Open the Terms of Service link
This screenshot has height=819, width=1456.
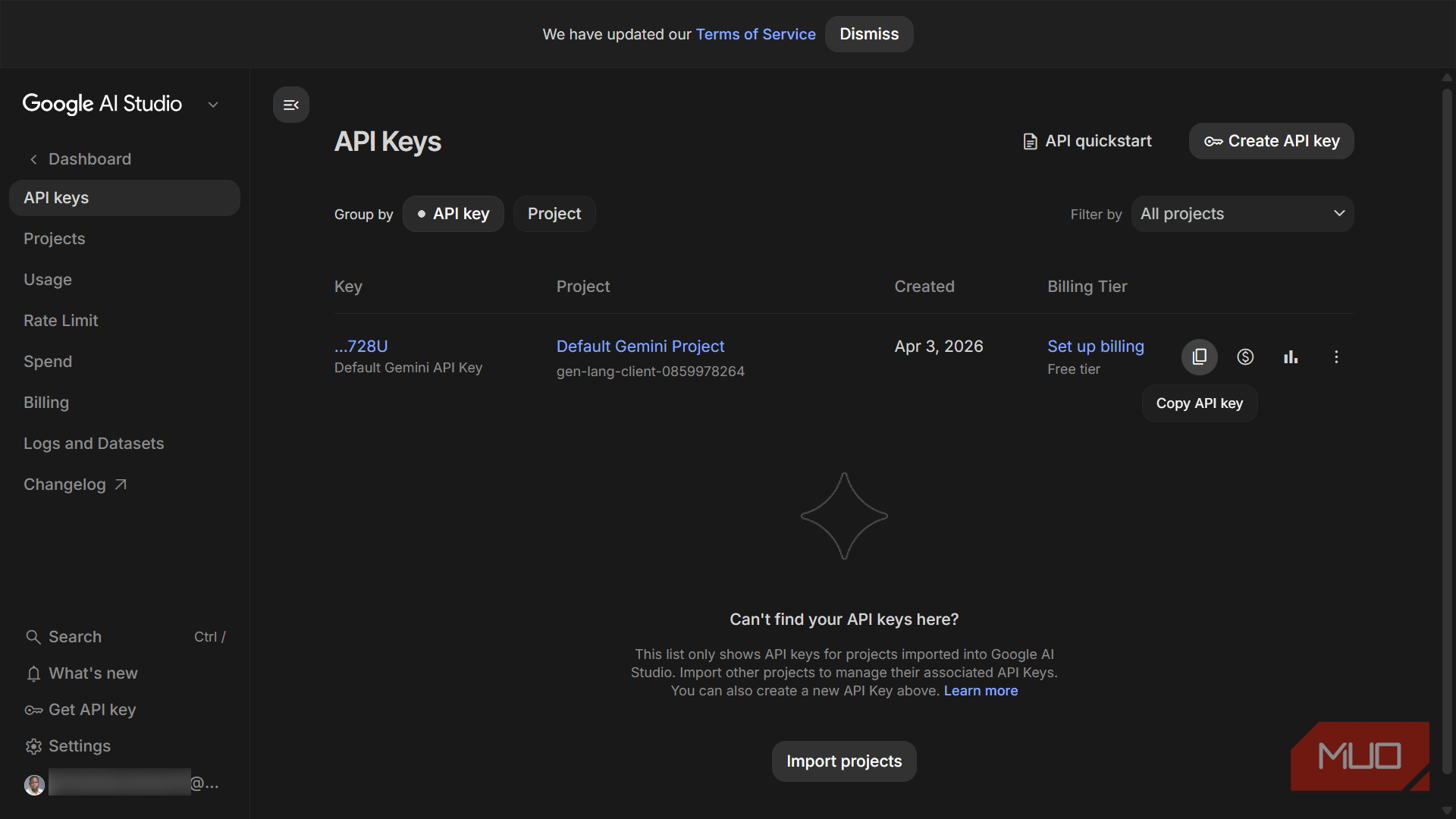[x=755, y=34]
